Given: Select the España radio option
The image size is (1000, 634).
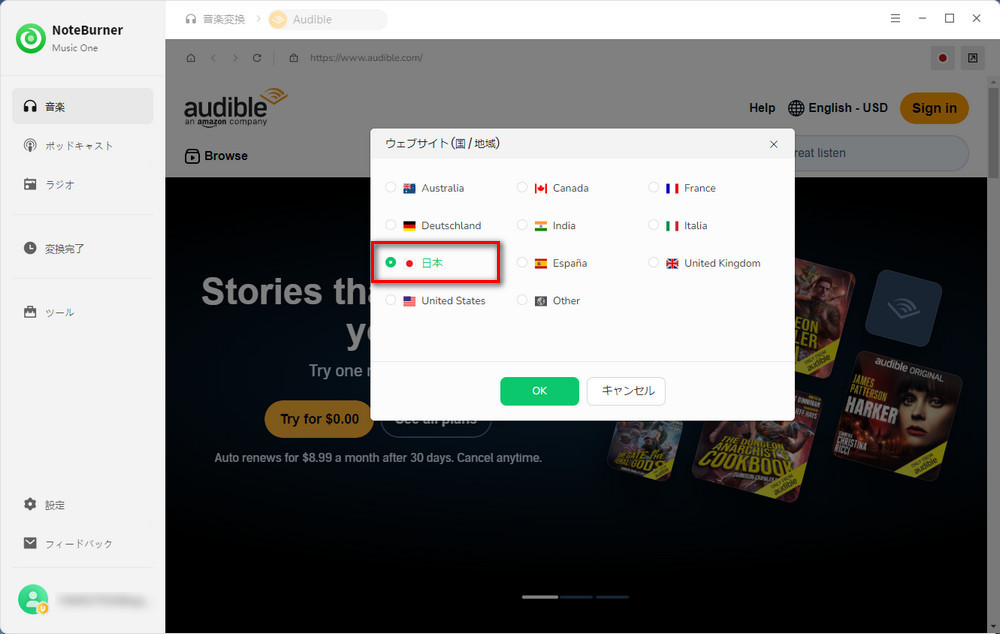Looking at the screenshot, I should [522, 263].
